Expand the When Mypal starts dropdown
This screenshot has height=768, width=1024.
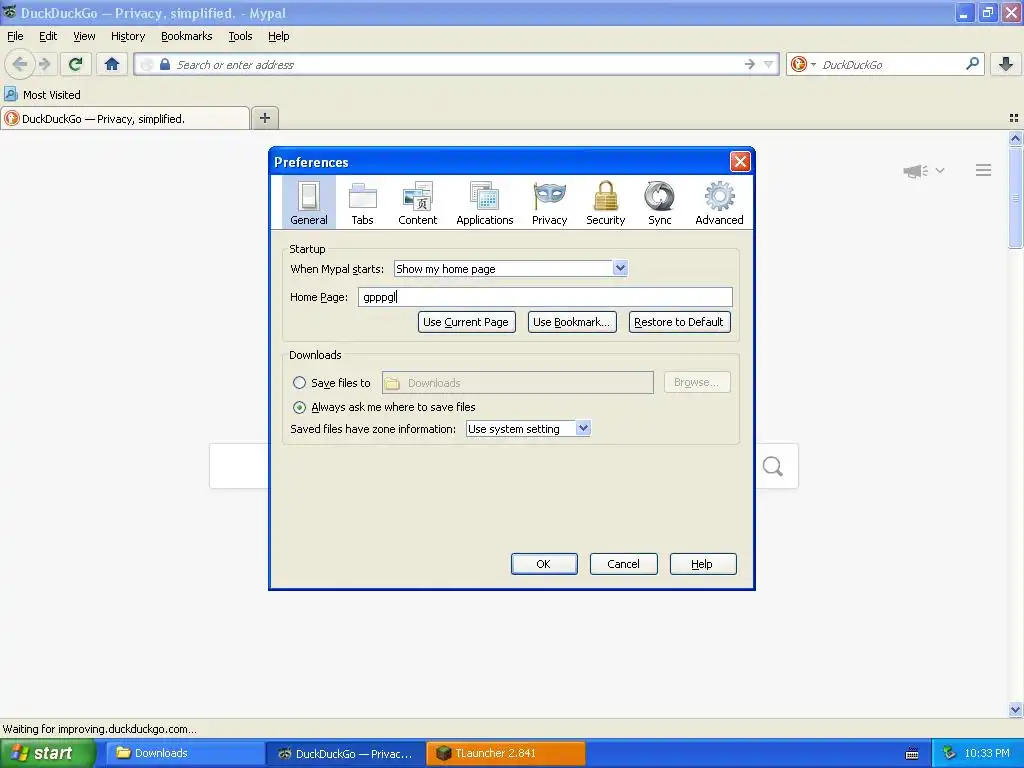[x=620, y=268]
